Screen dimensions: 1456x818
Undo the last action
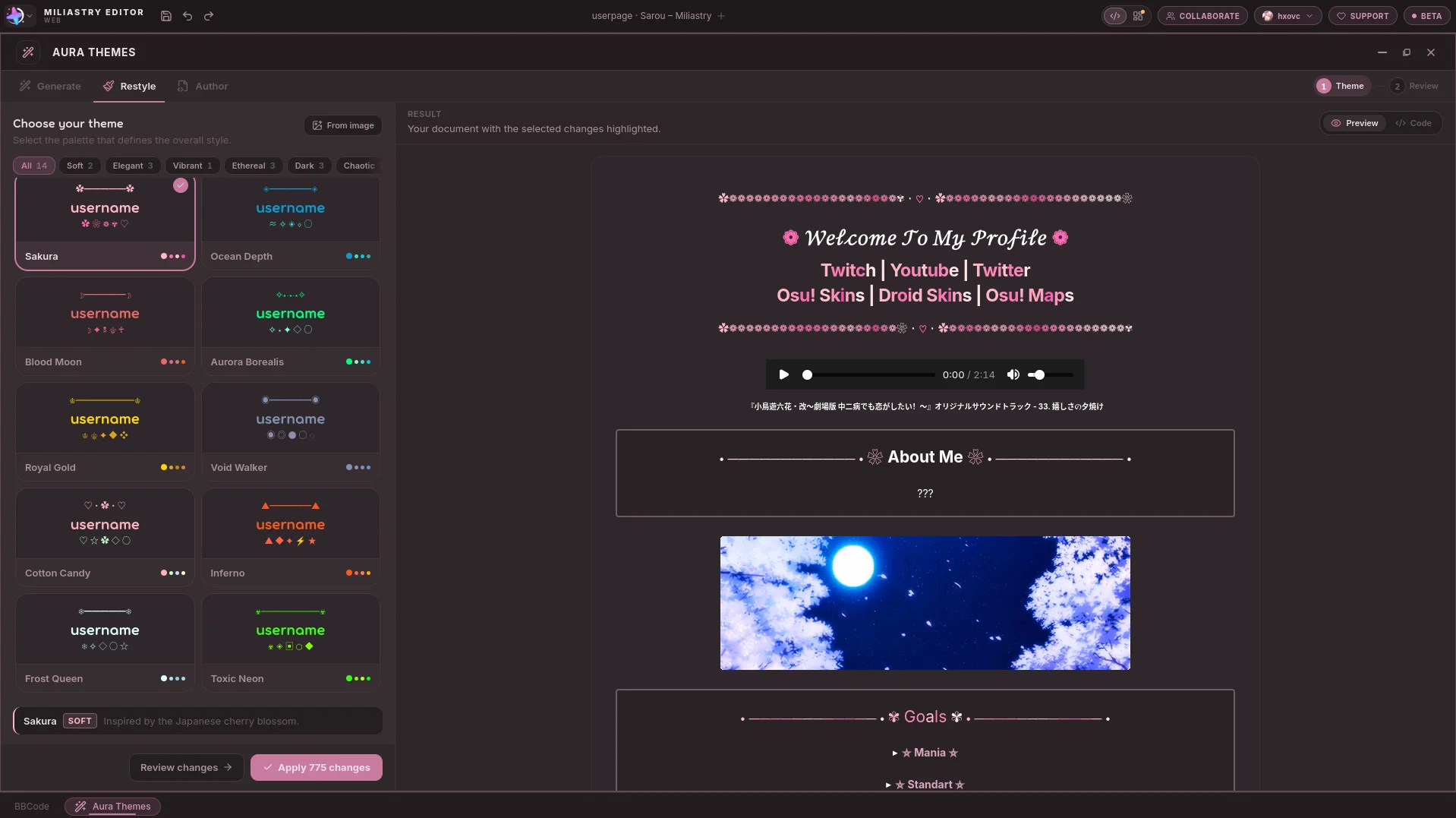pos(188,15)
